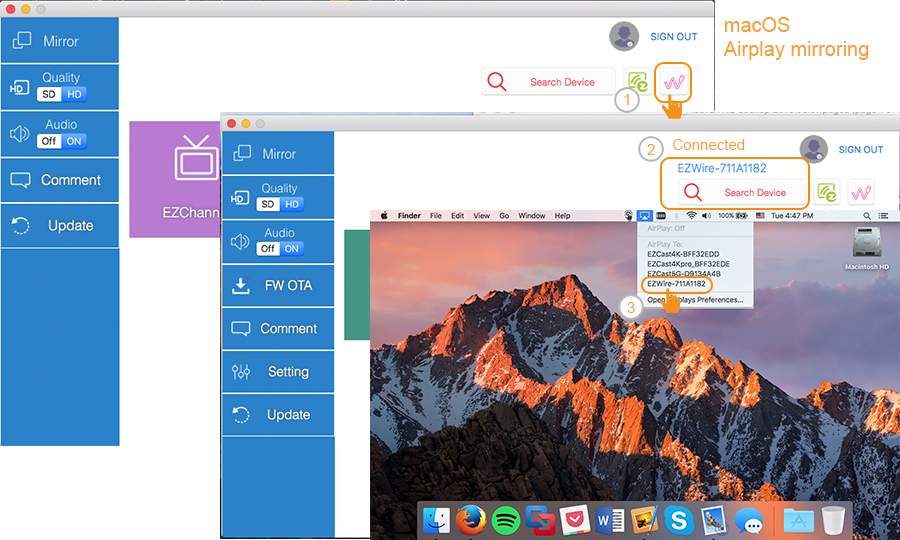Switch Quality to SD in front window

tap(267, 204)
